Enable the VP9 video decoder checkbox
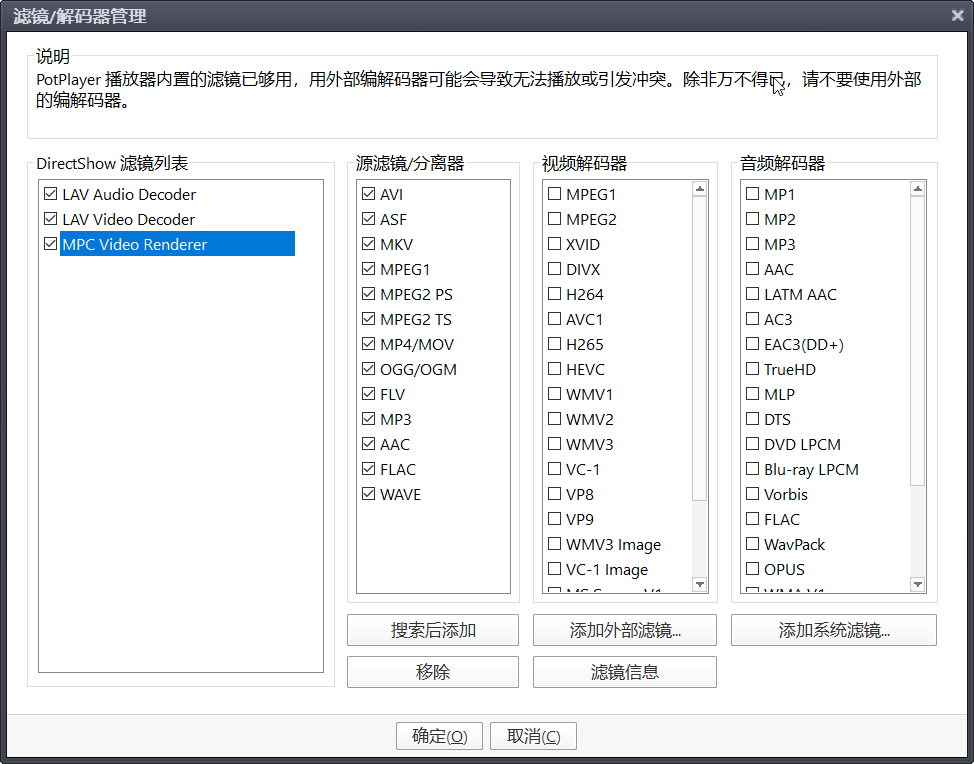Viewport: 974px width, 764px height. click(554, 519)
